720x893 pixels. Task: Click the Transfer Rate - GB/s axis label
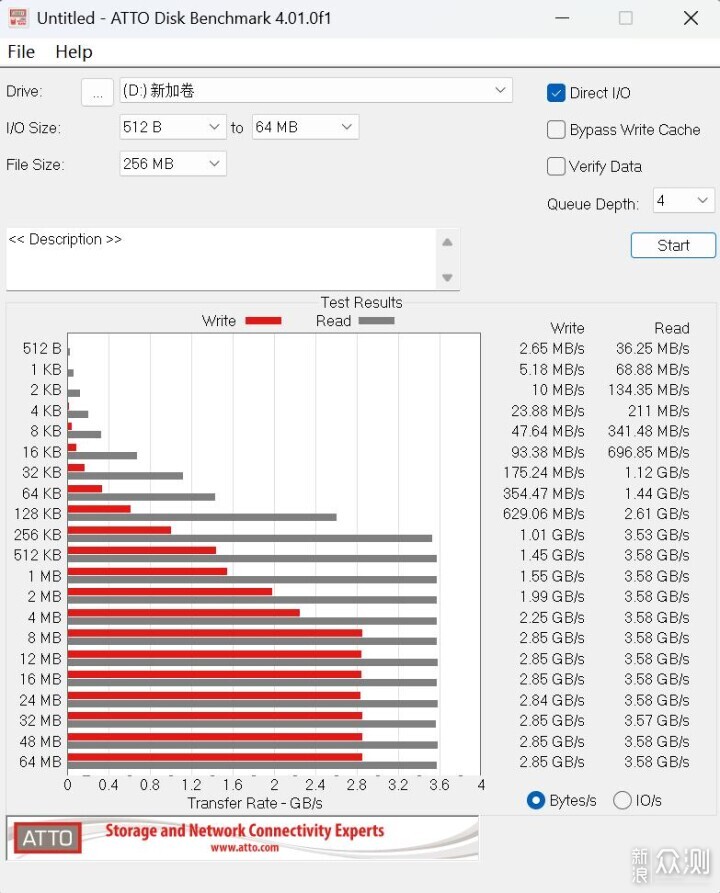[x=255, y=803]
